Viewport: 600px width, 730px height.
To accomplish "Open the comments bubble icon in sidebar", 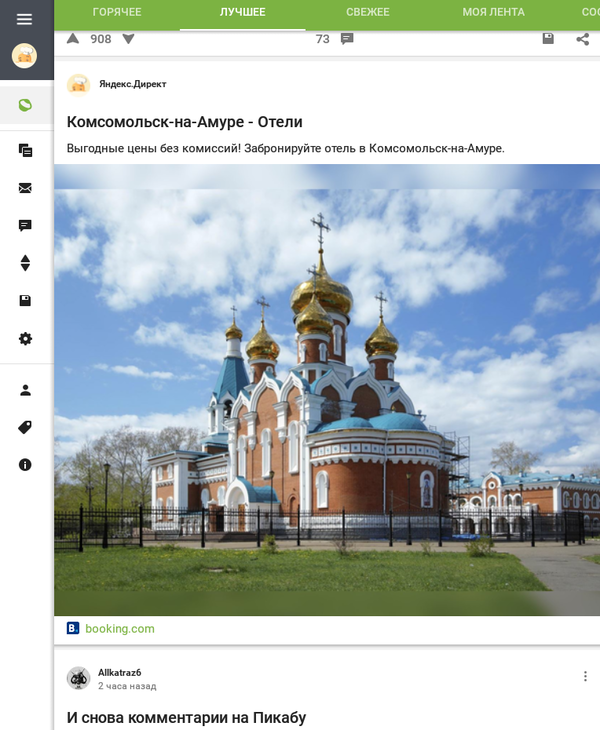I will click(x=25, y=226).
